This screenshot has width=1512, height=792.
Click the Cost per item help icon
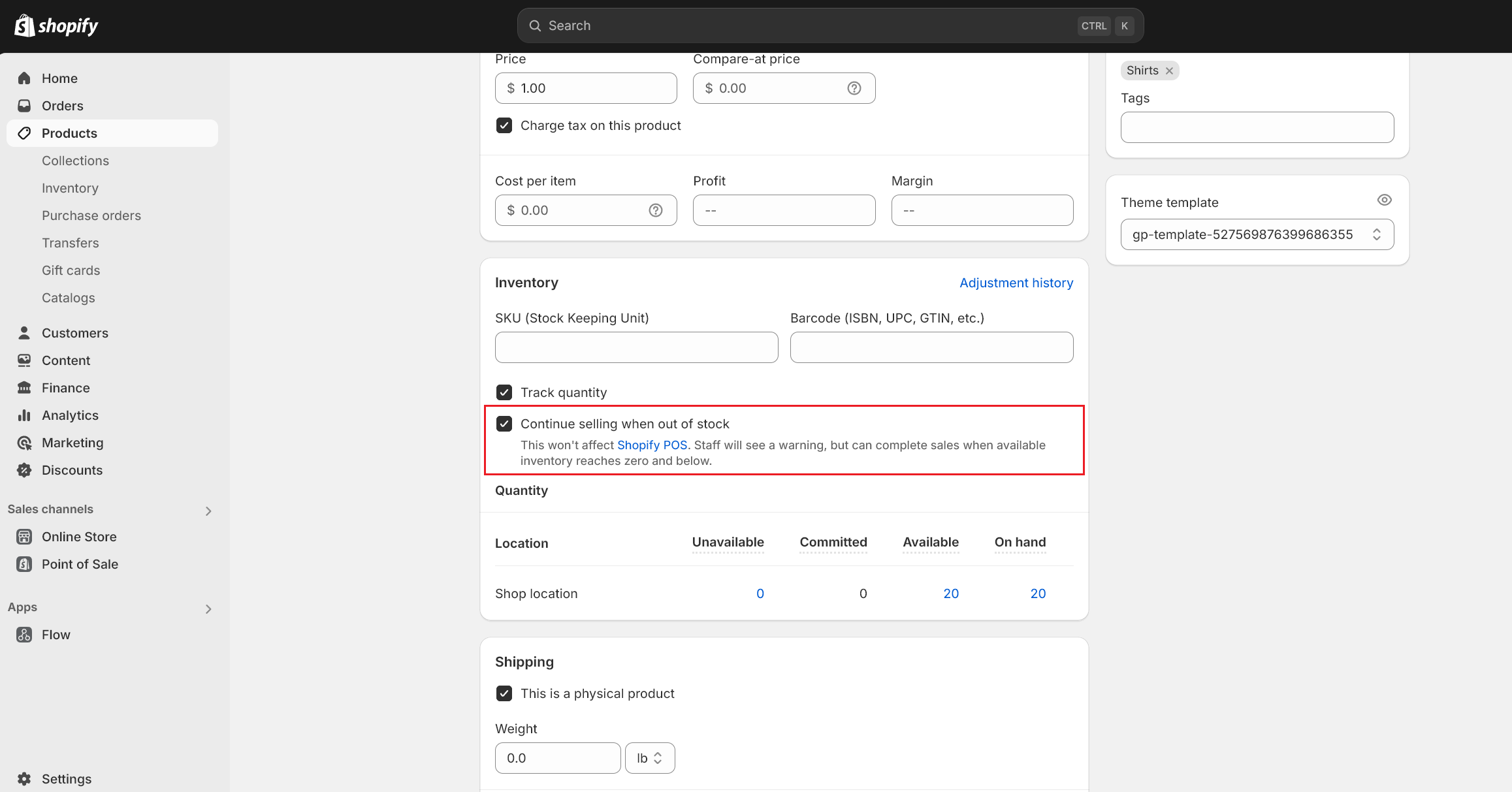tap(655, 210)
